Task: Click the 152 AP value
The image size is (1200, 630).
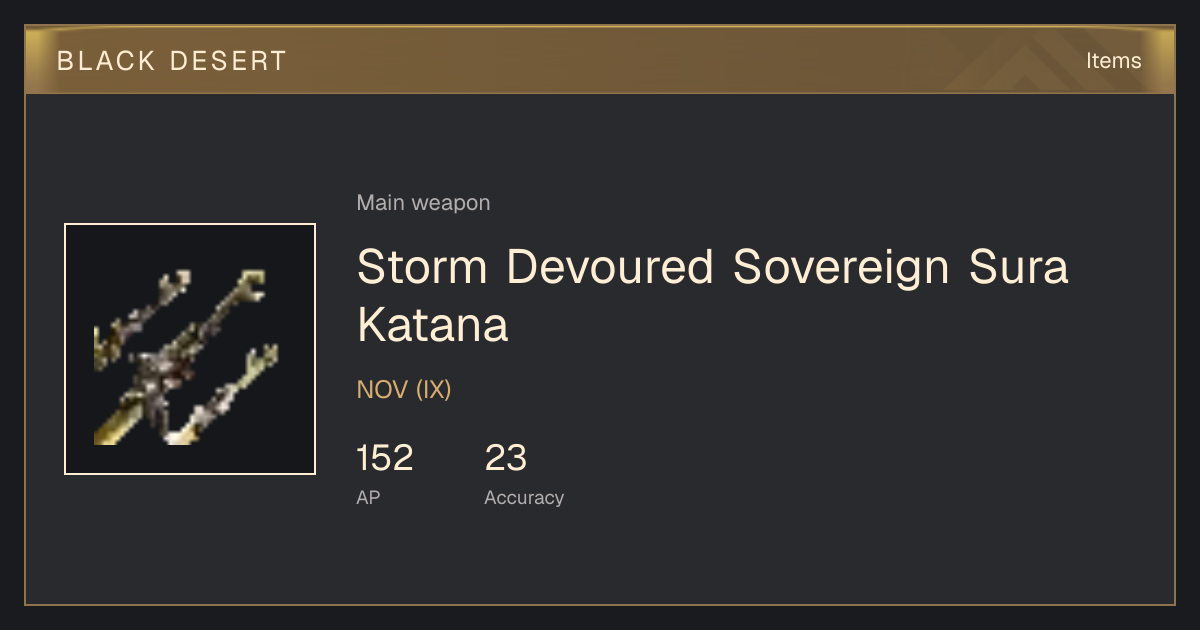Action: (x=385, y=458)
